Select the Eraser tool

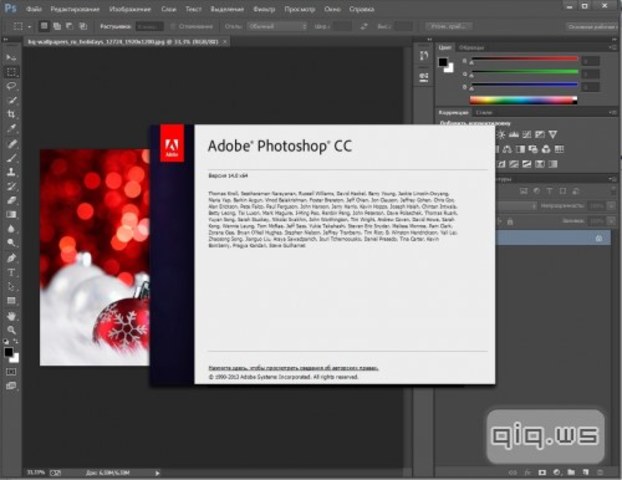pyautogui.click(x=11, y=200)
